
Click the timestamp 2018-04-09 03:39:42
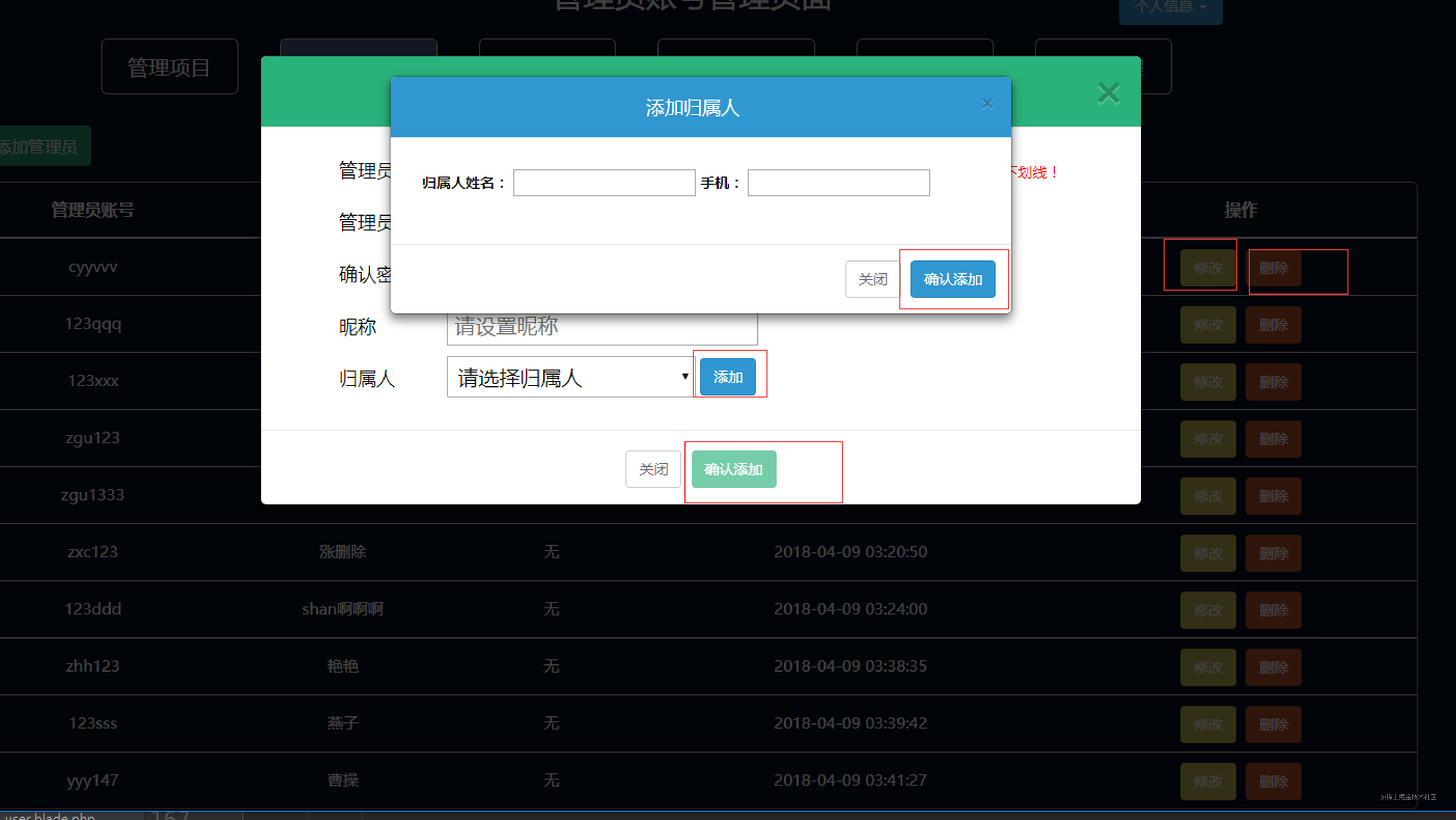pos(850,723)
